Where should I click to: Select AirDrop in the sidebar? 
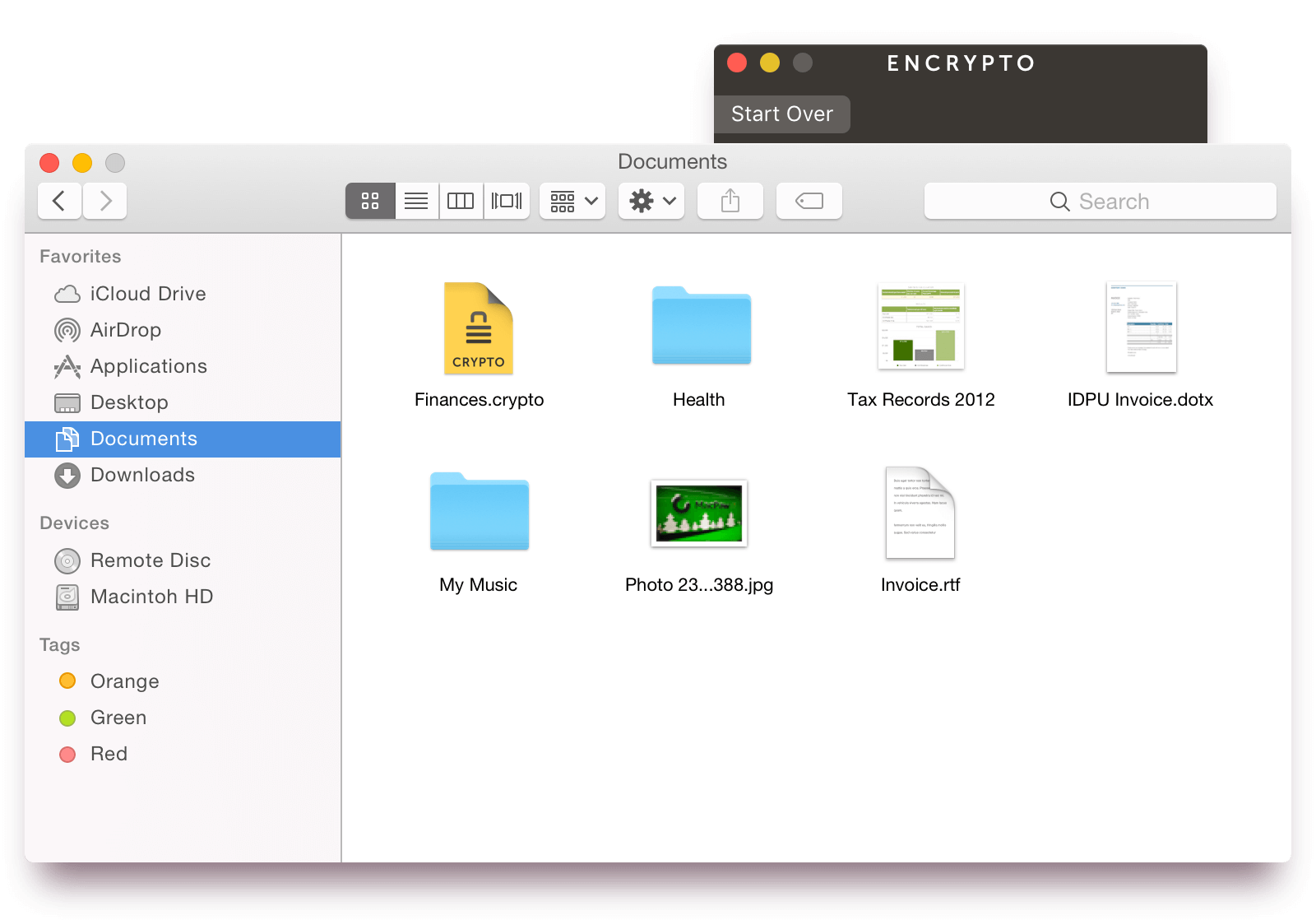125,330
